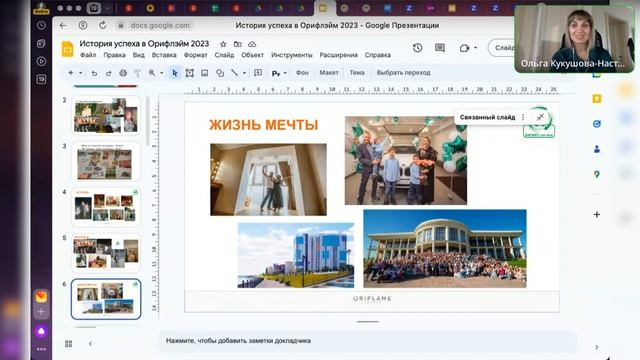Expand the line type dropdown arrow
This screenshot has height=360, width=640.
coord(244,73)
